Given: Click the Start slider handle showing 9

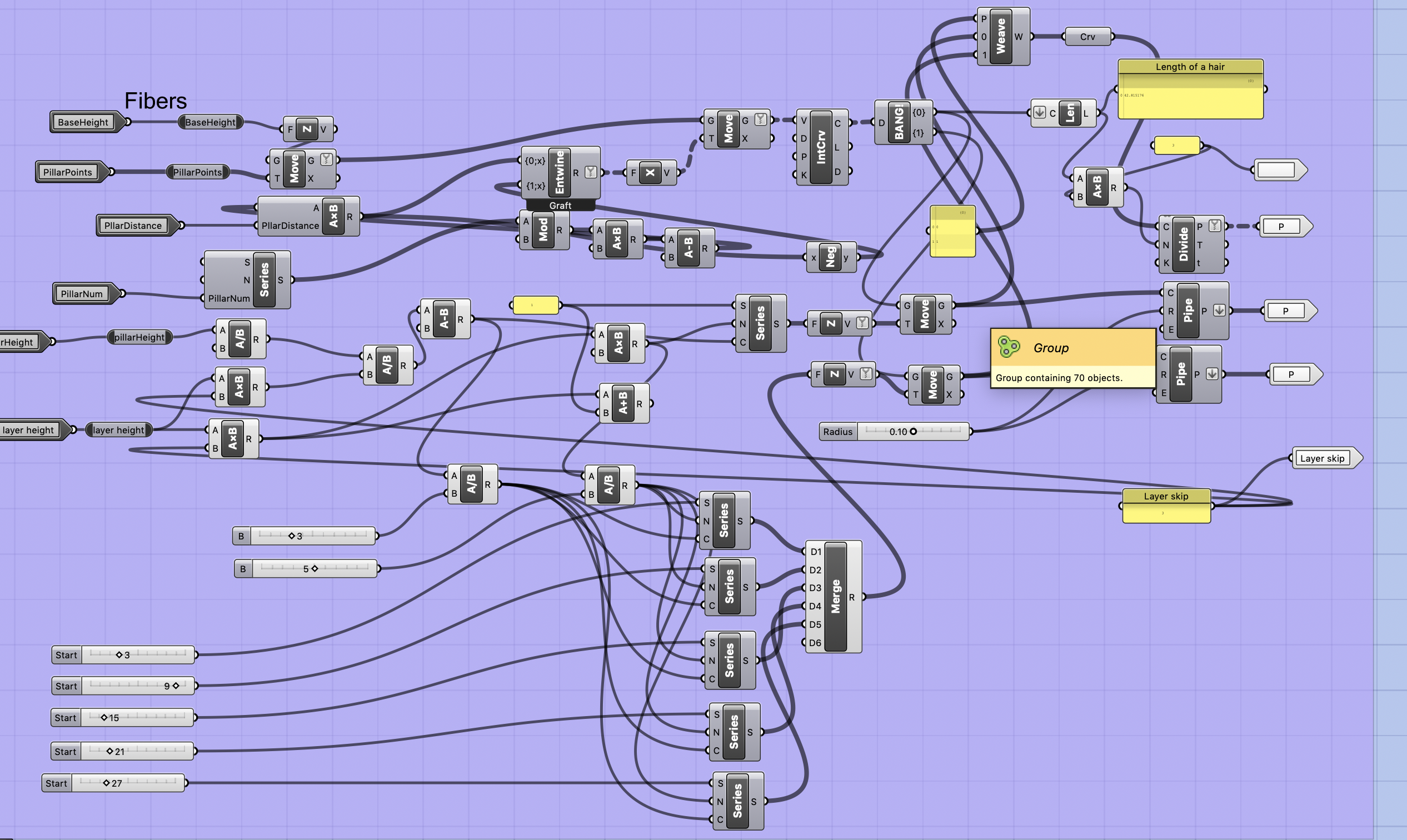Looking at the screenshot, I should coord(176,686).
